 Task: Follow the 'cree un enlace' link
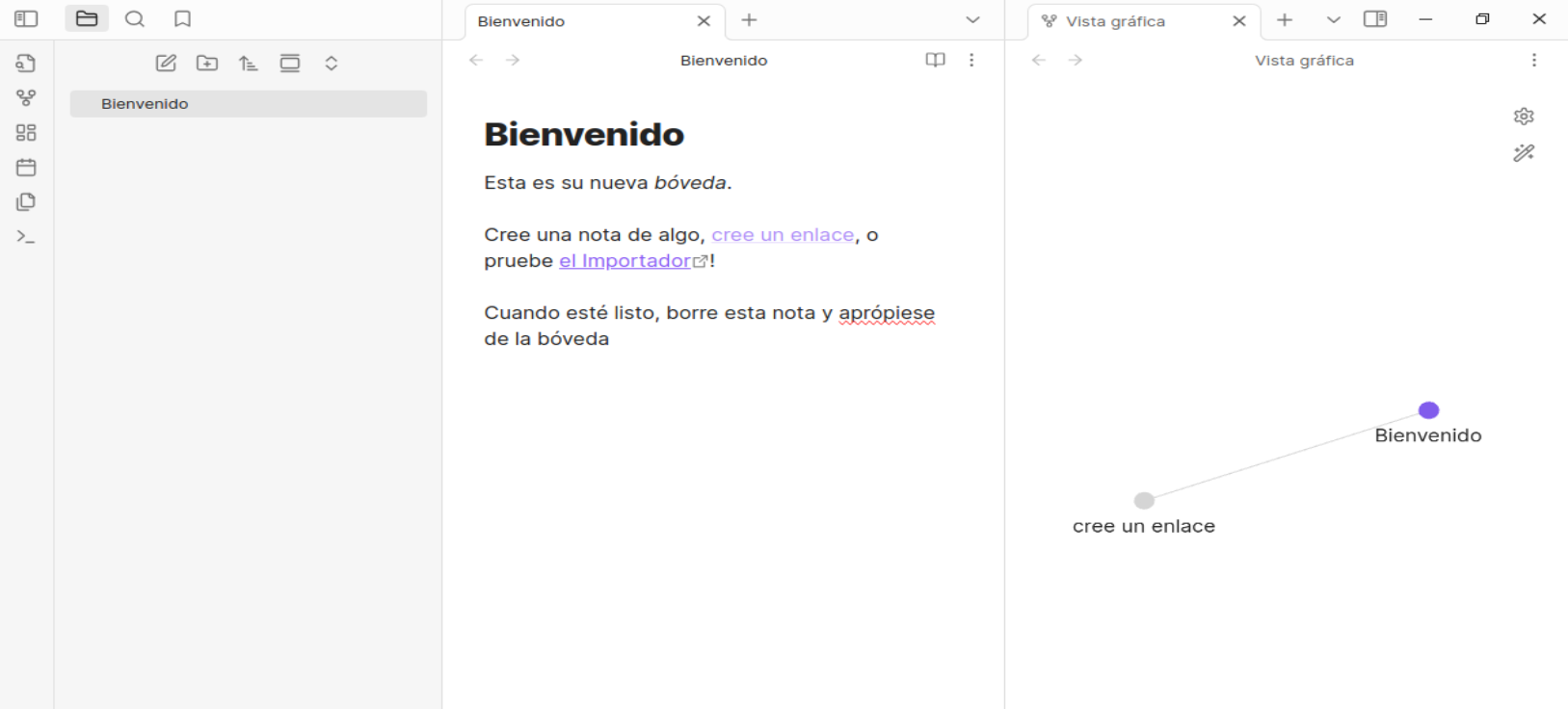(783, 235)
